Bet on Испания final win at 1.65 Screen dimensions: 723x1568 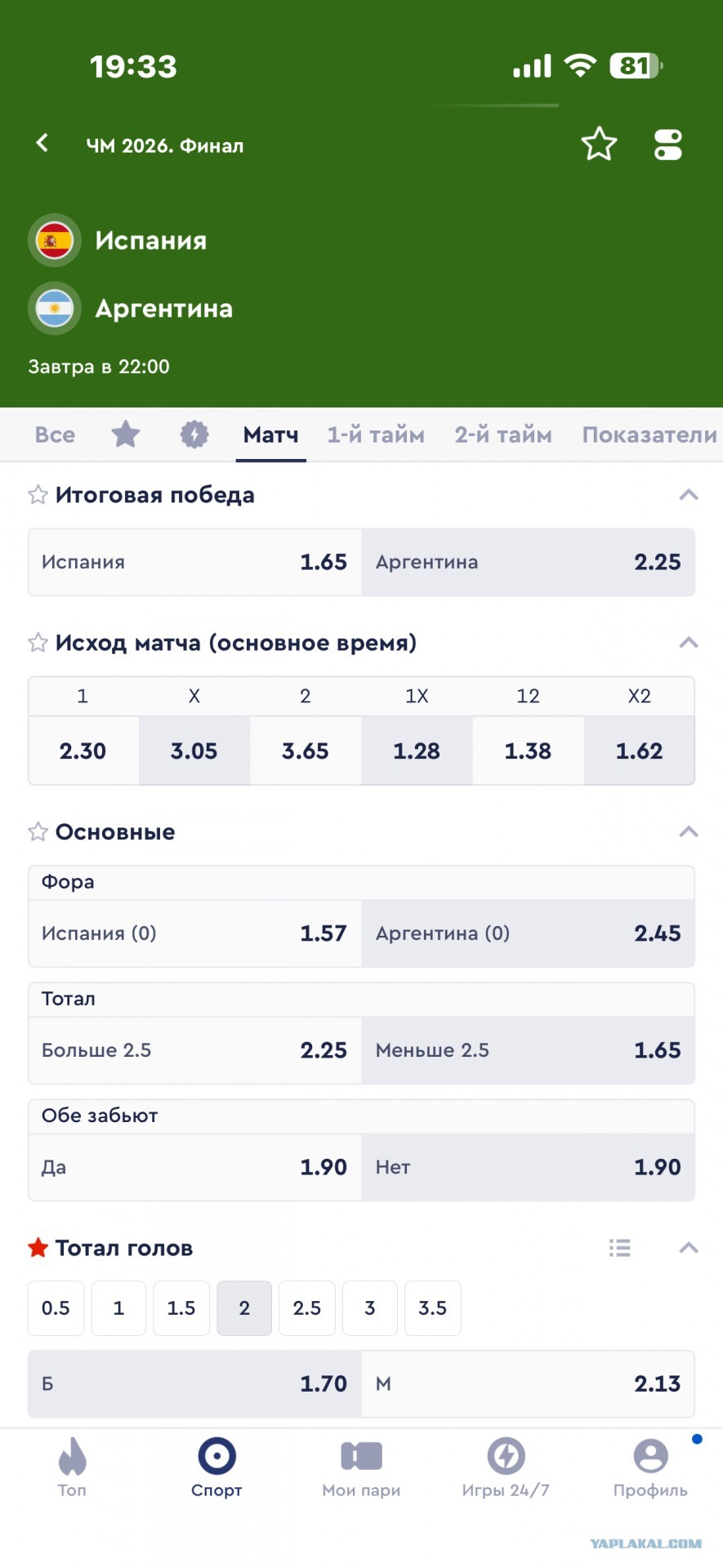tap(194, 562)
